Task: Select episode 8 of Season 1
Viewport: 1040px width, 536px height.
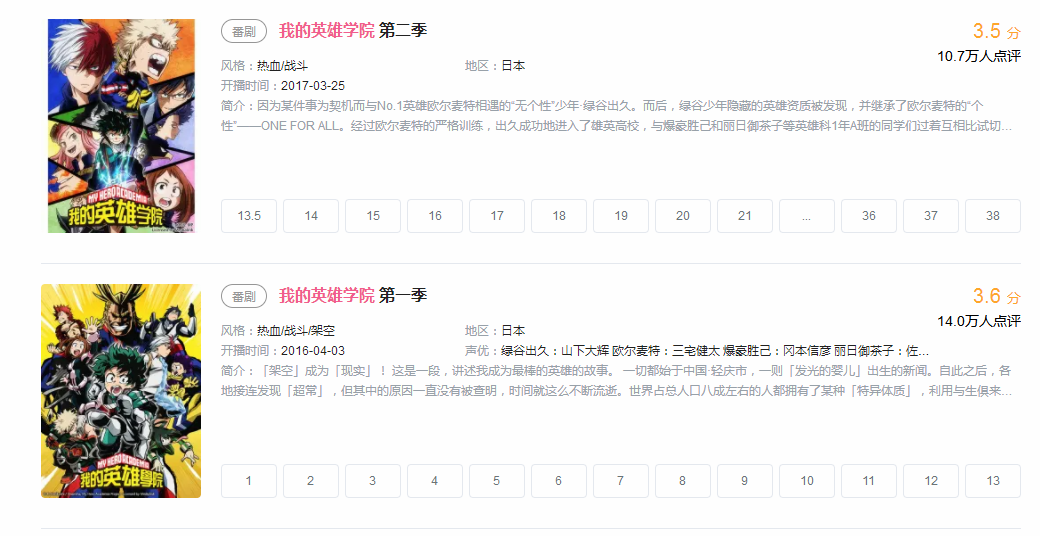Action: coord(683,481)
